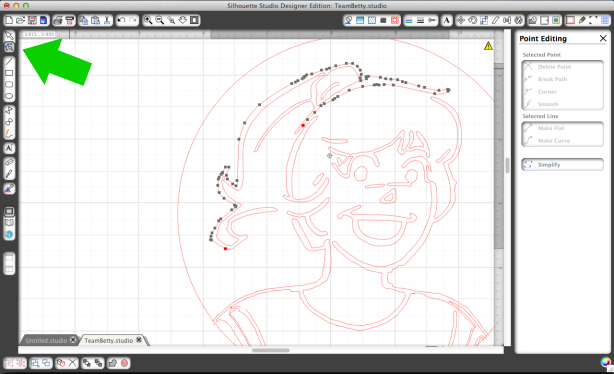Click the yellow warning triangle icon
Image resolution: width=614 pixels, height=374 pixels.
point(488,46)
